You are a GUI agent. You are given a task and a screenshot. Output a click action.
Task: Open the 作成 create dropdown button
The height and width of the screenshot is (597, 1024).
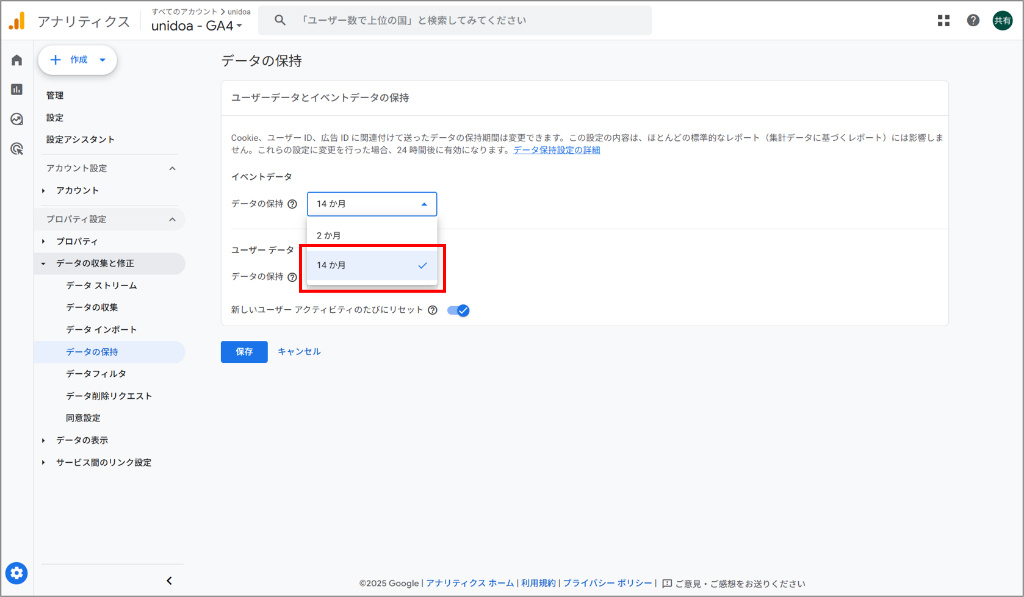pos(78,60)
